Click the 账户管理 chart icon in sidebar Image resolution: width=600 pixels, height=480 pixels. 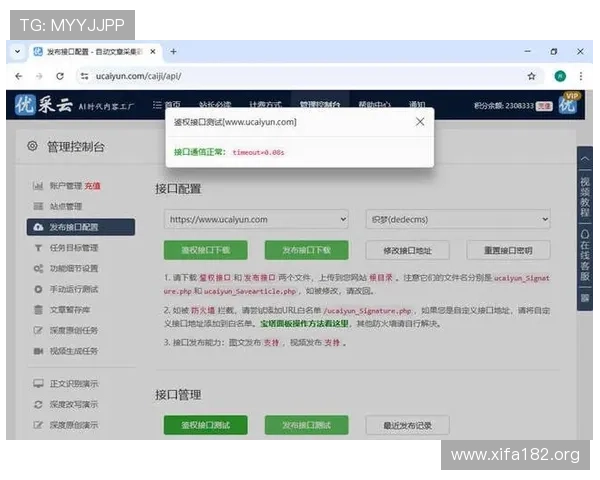tap(38, 186)
